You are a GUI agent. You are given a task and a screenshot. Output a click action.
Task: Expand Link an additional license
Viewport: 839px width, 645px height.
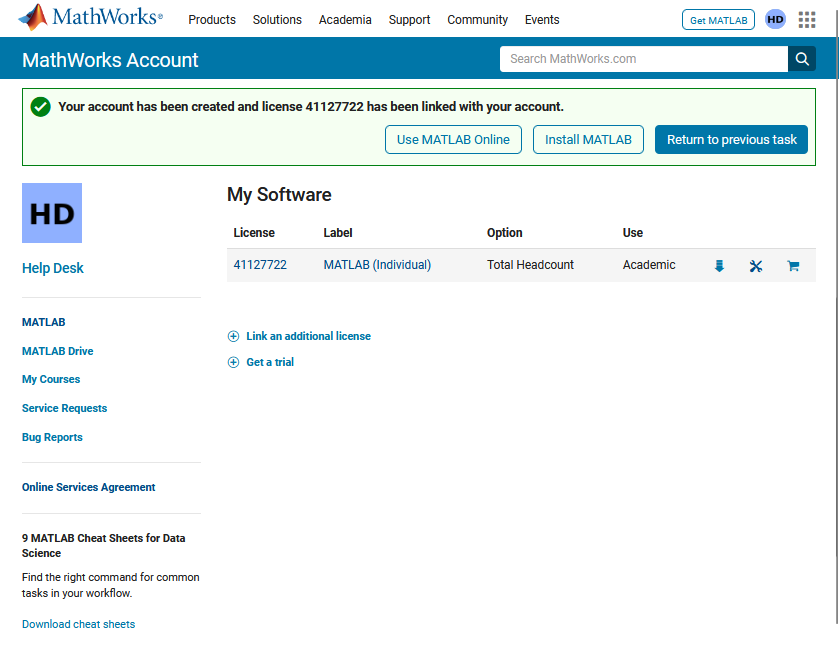(308, 337)
